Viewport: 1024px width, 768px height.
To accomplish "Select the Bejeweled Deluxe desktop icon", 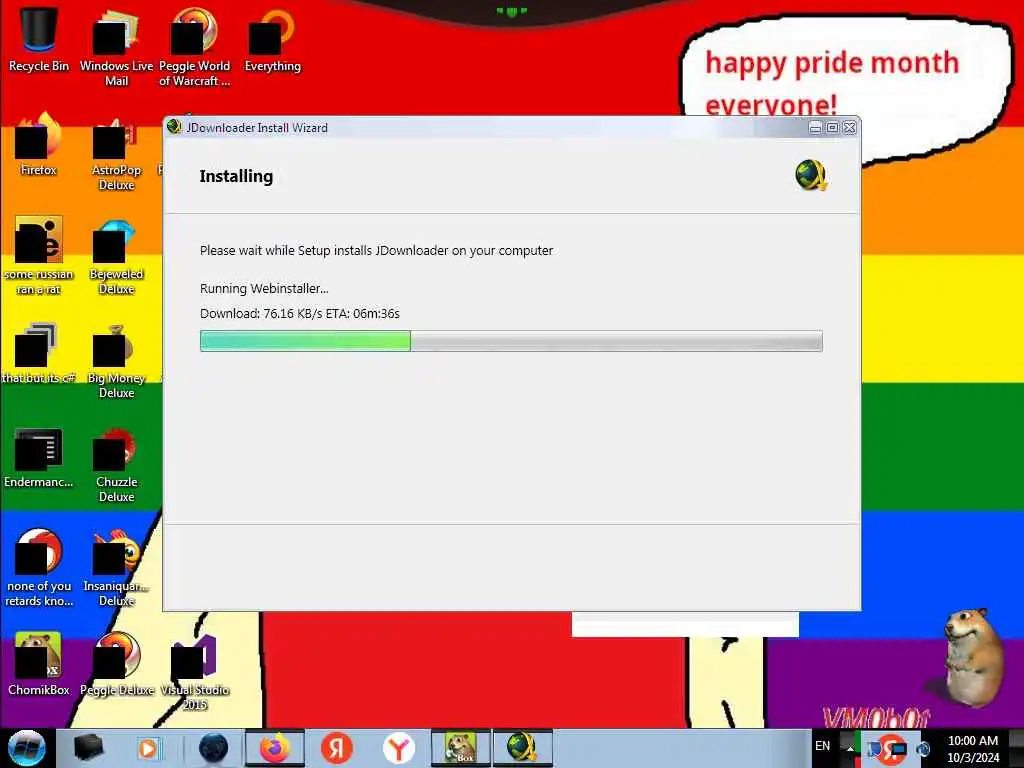I will 116,256.
